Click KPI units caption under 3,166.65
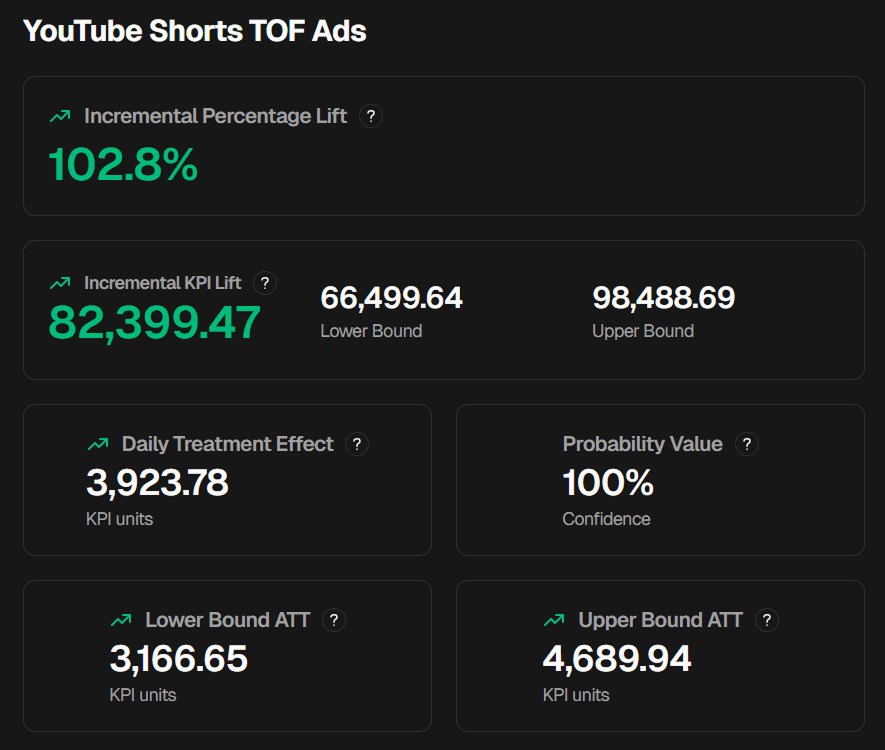The image size is (885, 750). click(143, 695)
